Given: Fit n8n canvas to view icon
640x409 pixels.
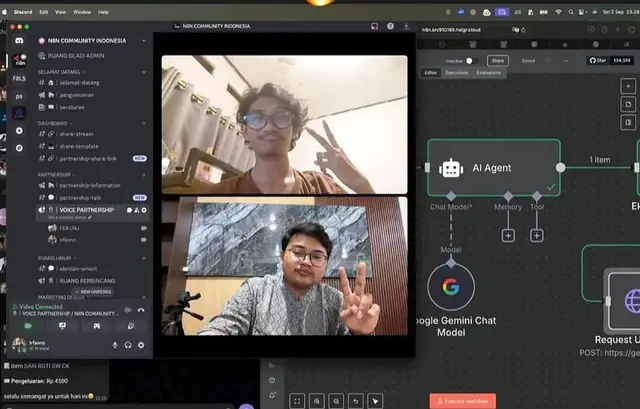Looking at the screenshot, I should 297,401.
